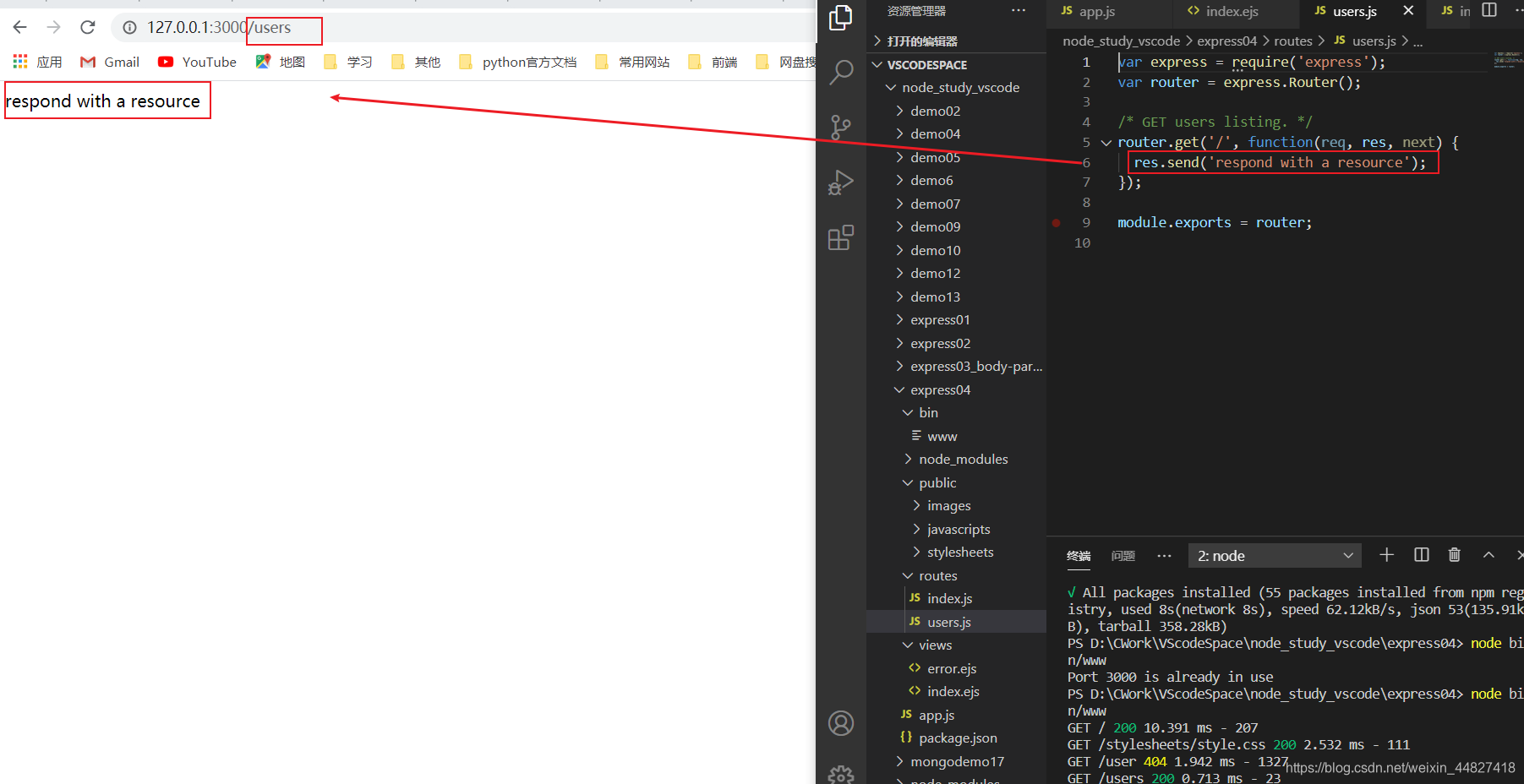Split the editor right

point(1489,10)
